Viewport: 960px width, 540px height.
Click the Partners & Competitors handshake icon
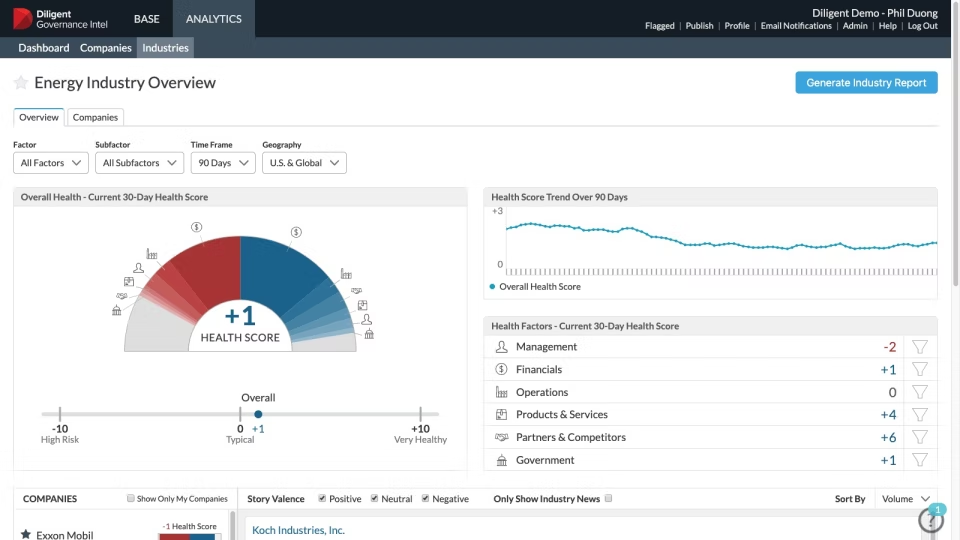501,437
